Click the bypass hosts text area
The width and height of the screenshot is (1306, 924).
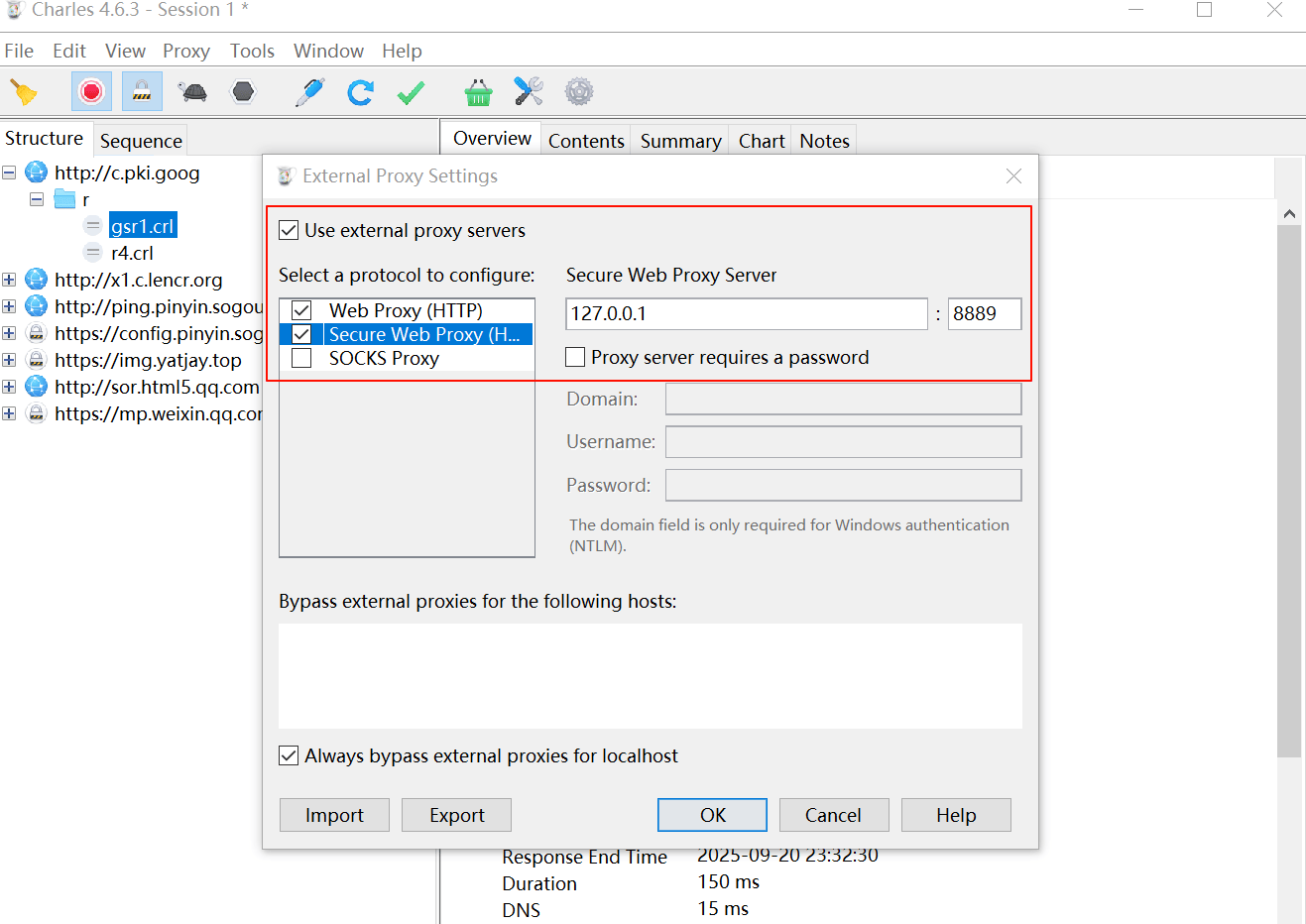pos(651,676)
